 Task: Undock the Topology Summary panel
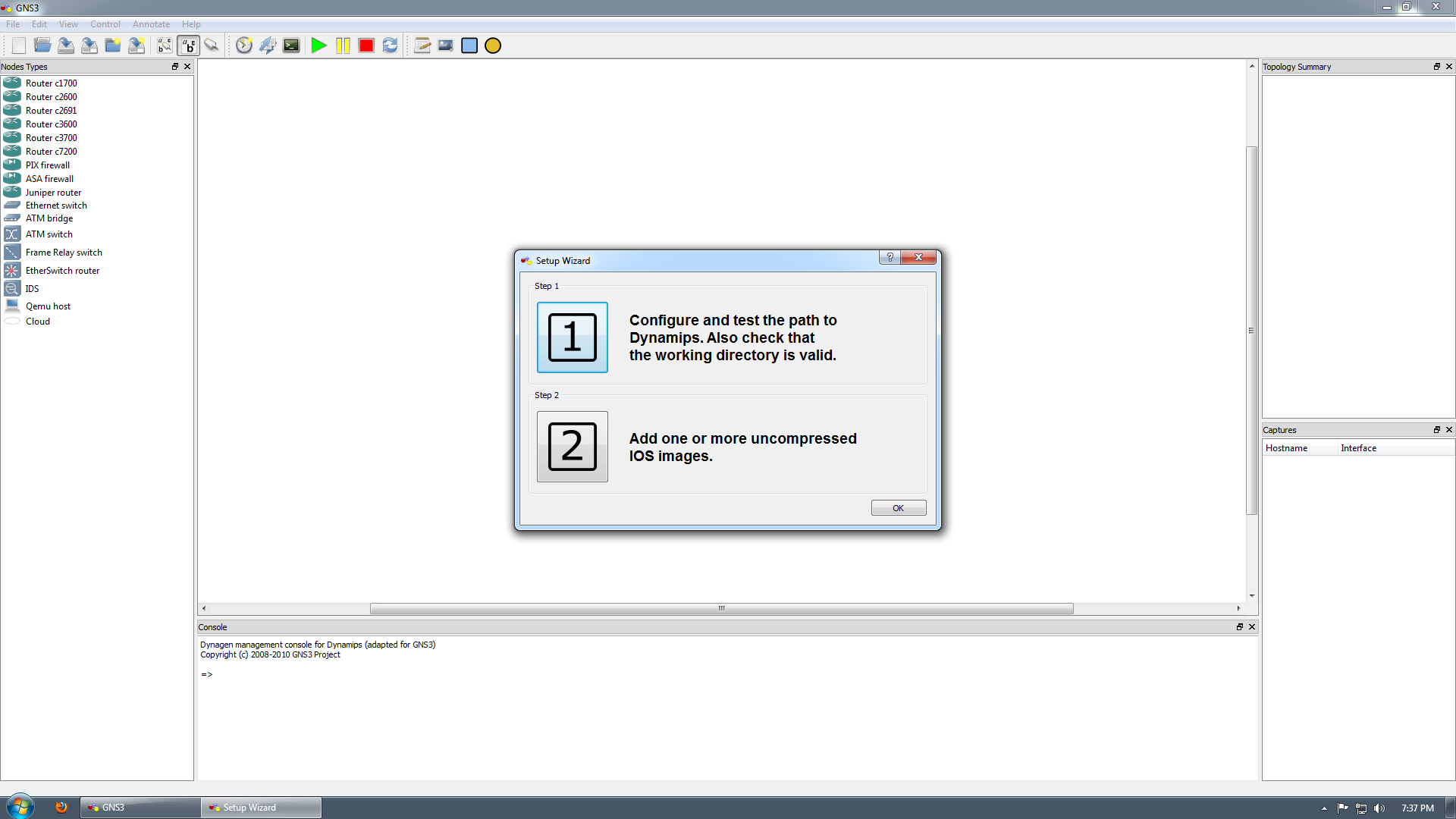click(x=1437, y=67)
